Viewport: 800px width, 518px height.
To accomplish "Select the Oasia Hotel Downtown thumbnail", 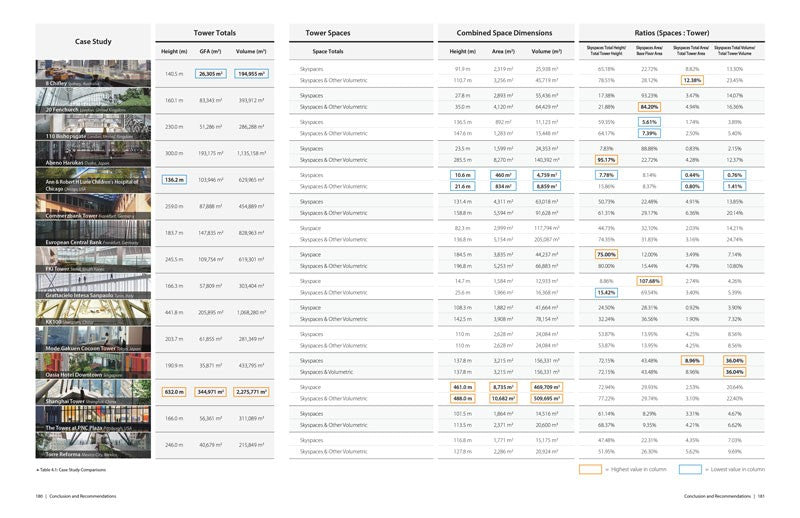I will pyautogui.click(x=93, y=366).
